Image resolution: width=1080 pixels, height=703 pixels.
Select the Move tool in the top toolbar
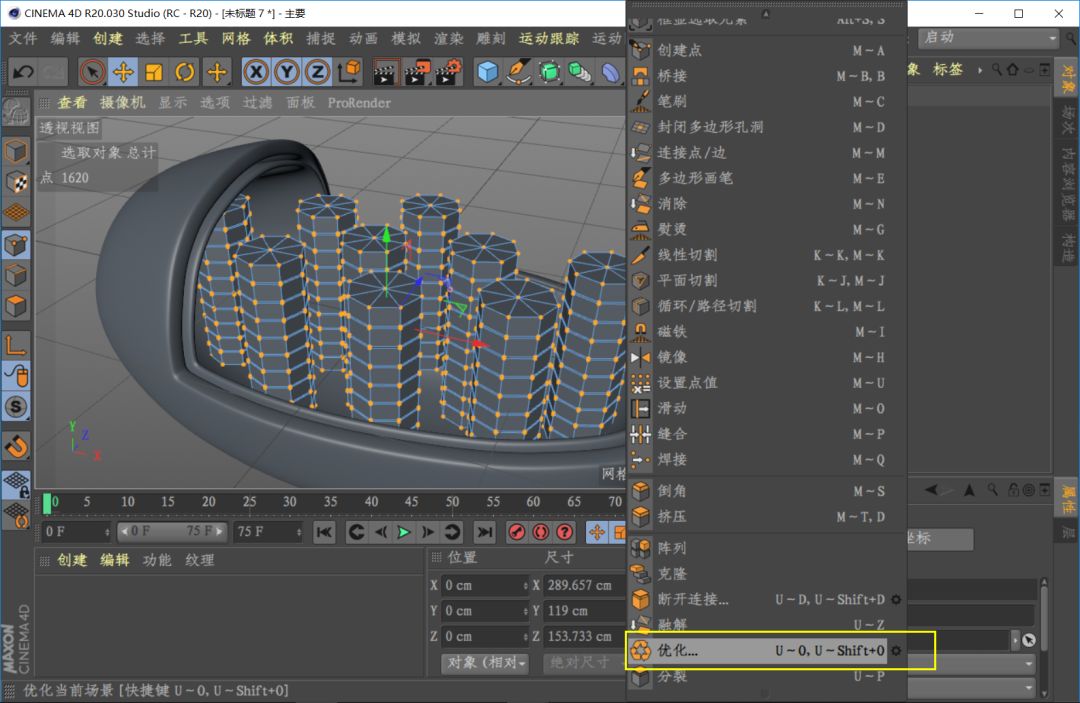point(124,72)
